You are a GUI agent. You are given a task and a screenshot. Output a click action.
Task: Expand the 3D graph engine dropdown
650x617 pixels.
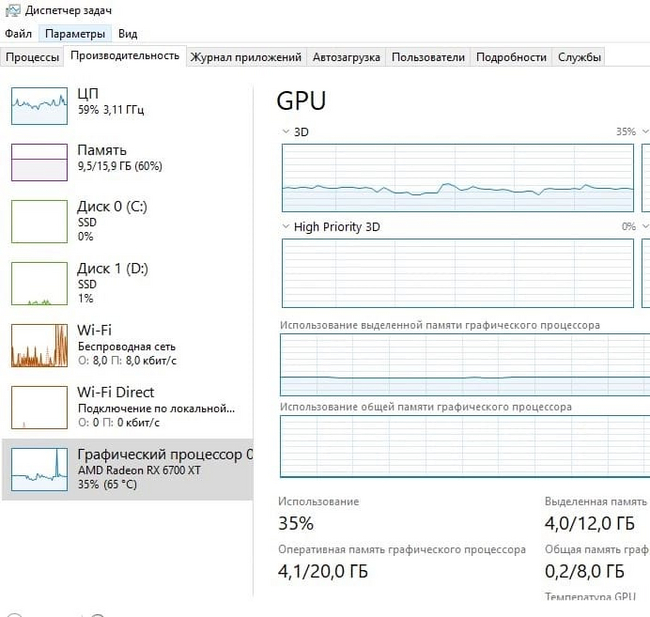[x=287, y=132]
